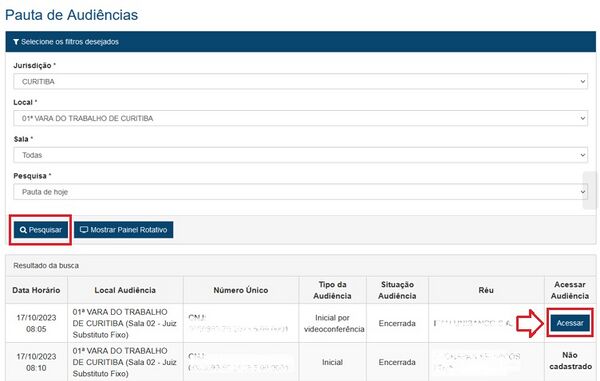Click the Pesquisar search button

41,230
